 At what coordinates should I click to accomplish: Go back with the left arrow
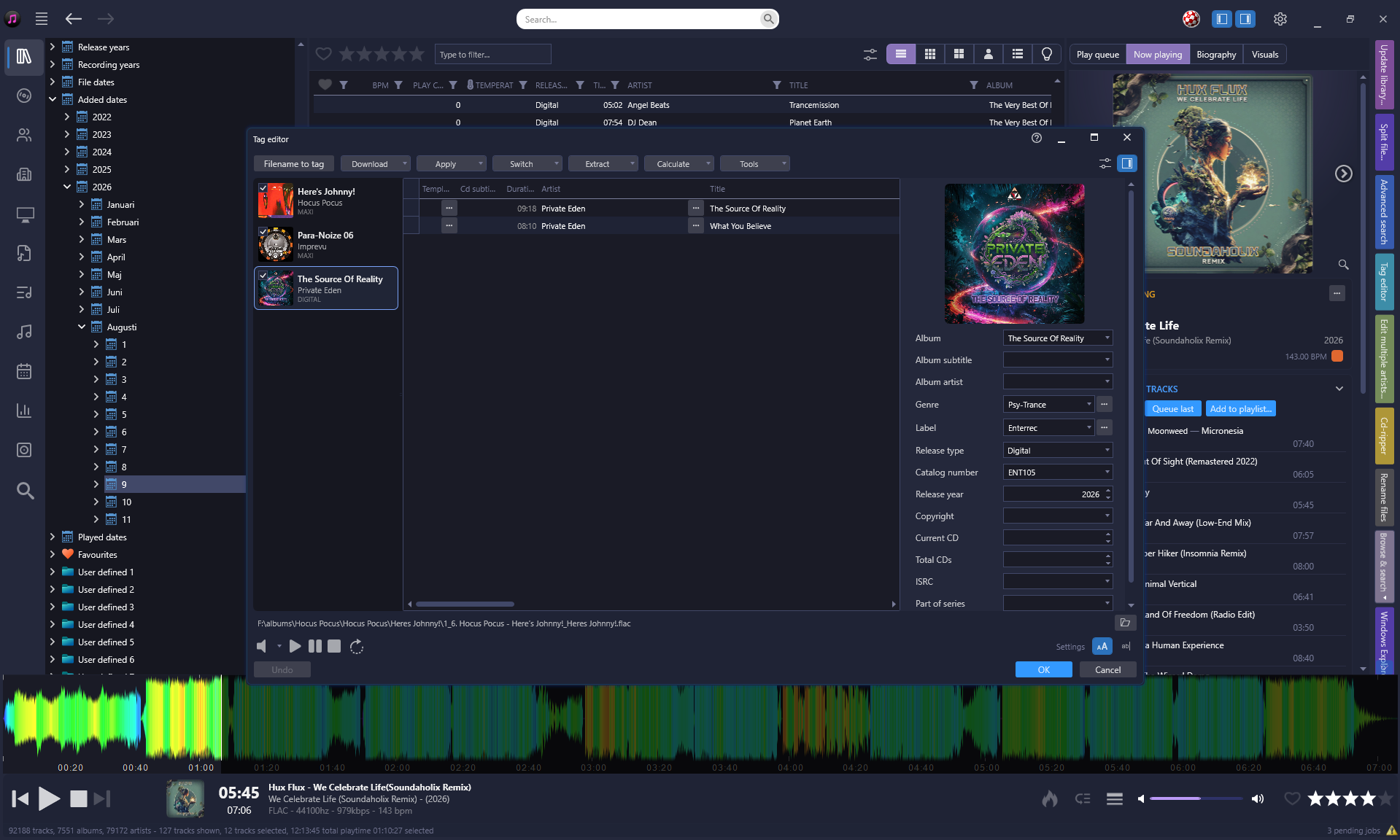(x=74, y=19)
